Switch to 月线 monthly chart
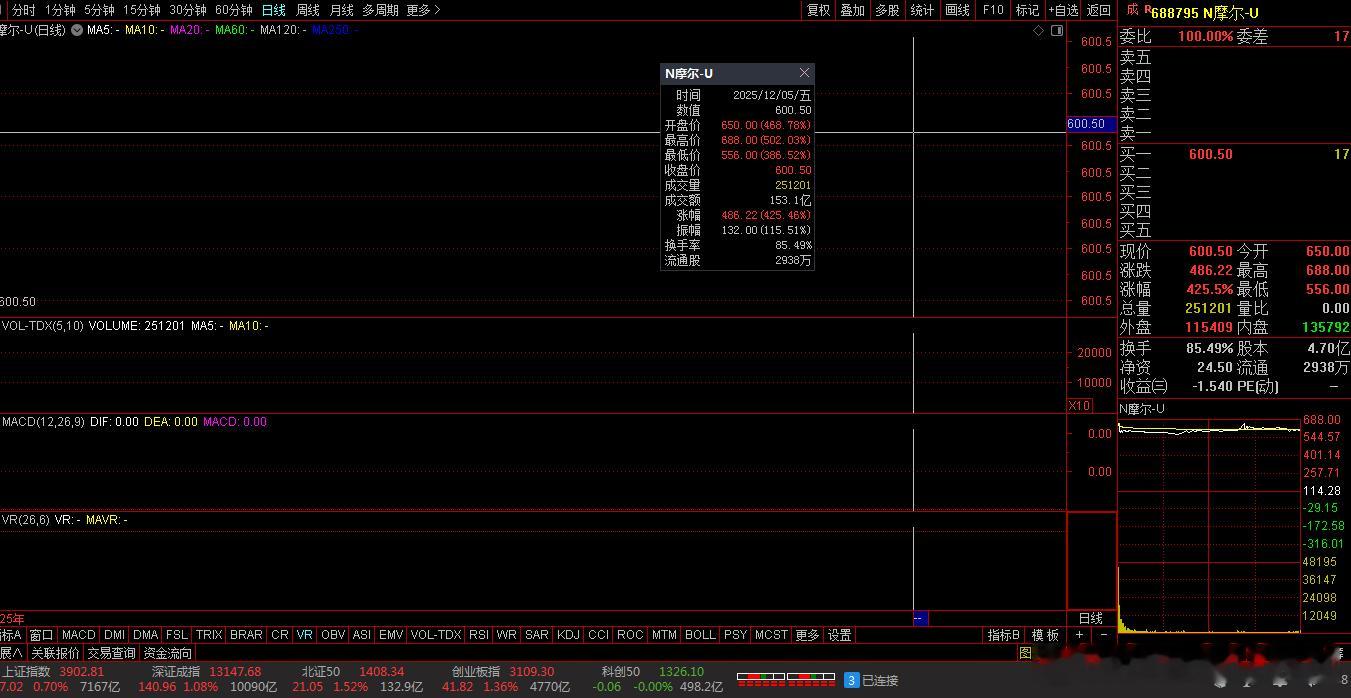The image size is (1351, 698). pos(341,10)
